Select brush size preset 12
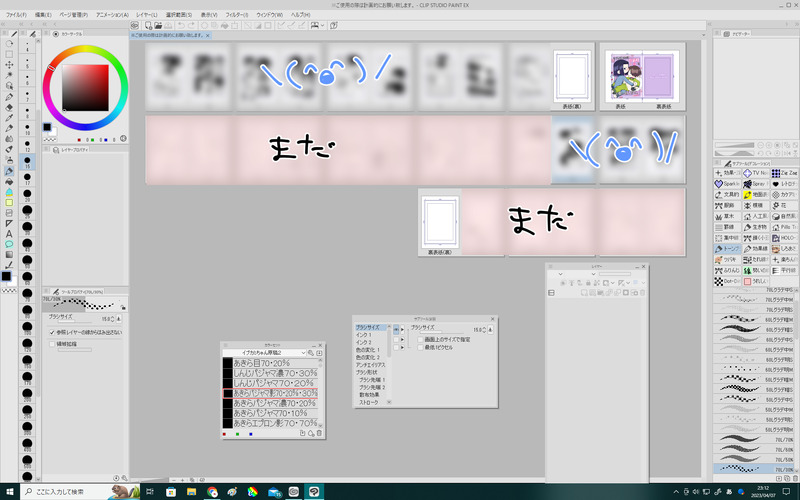The height and width of the screenshot is (500, 800). pos(27,145)
